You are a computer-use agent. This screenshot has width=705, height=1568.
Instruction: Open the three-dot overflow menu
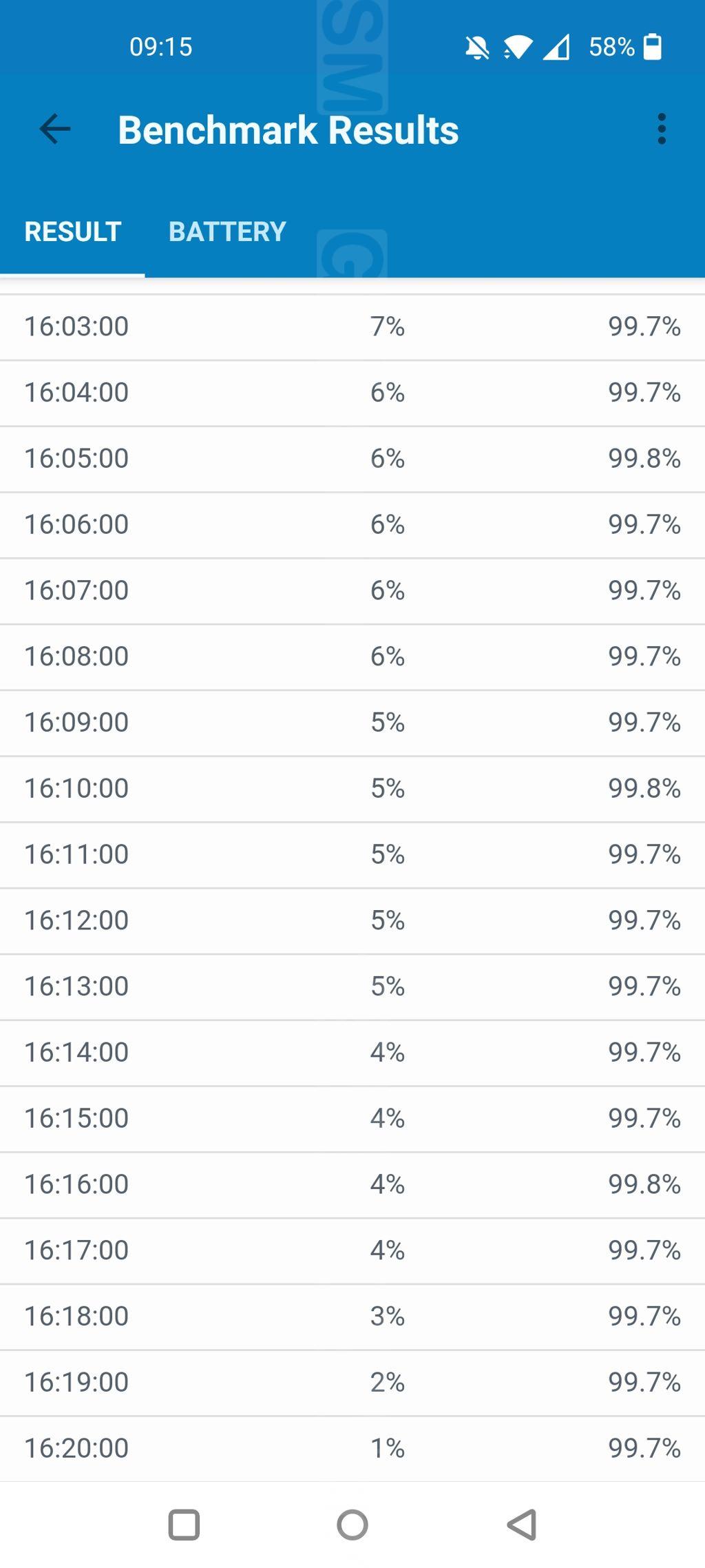click(x=661, y=129)
